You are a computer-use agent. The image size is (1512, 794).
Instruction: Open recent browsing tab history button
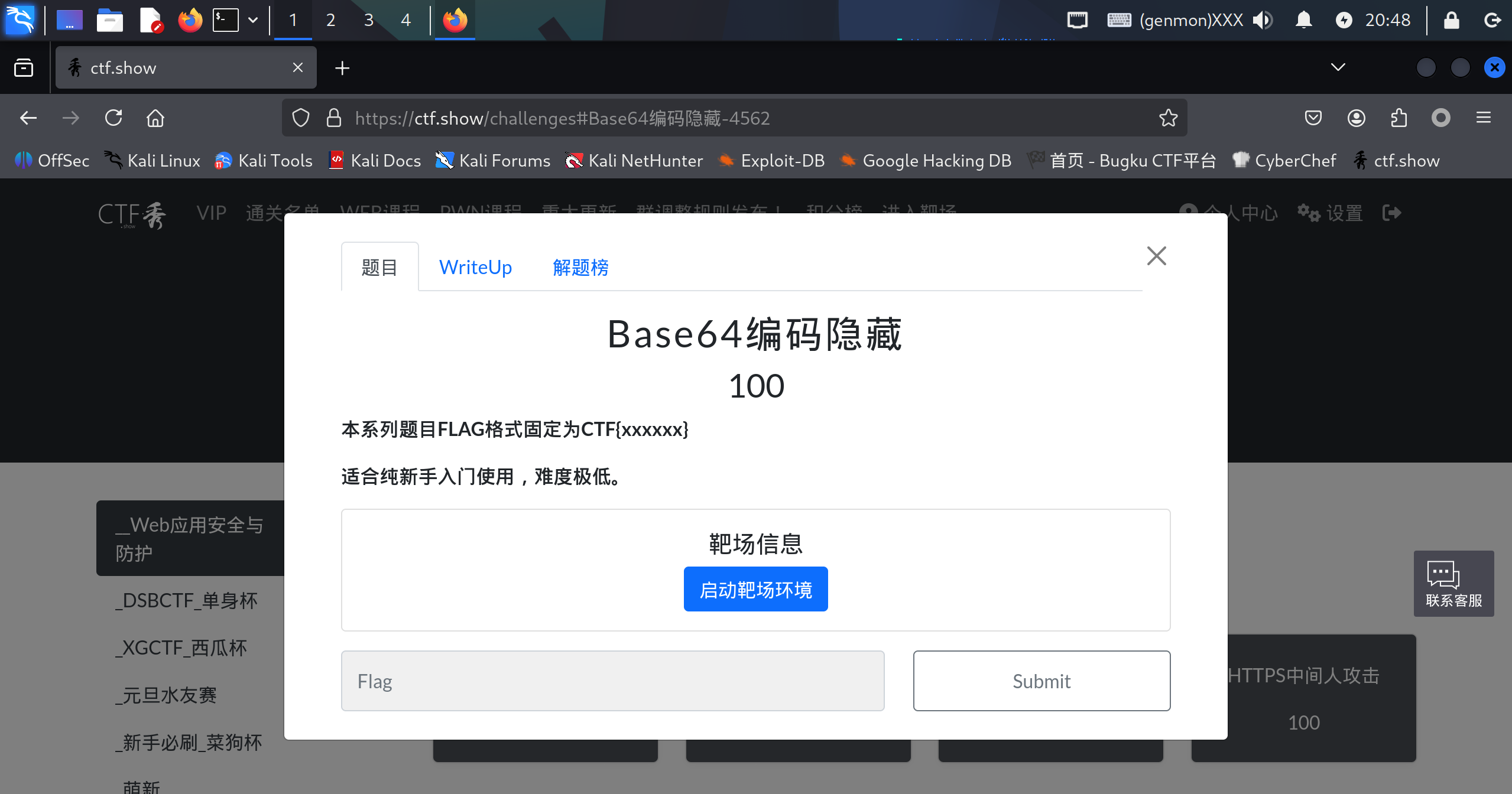tap(24, 68)
